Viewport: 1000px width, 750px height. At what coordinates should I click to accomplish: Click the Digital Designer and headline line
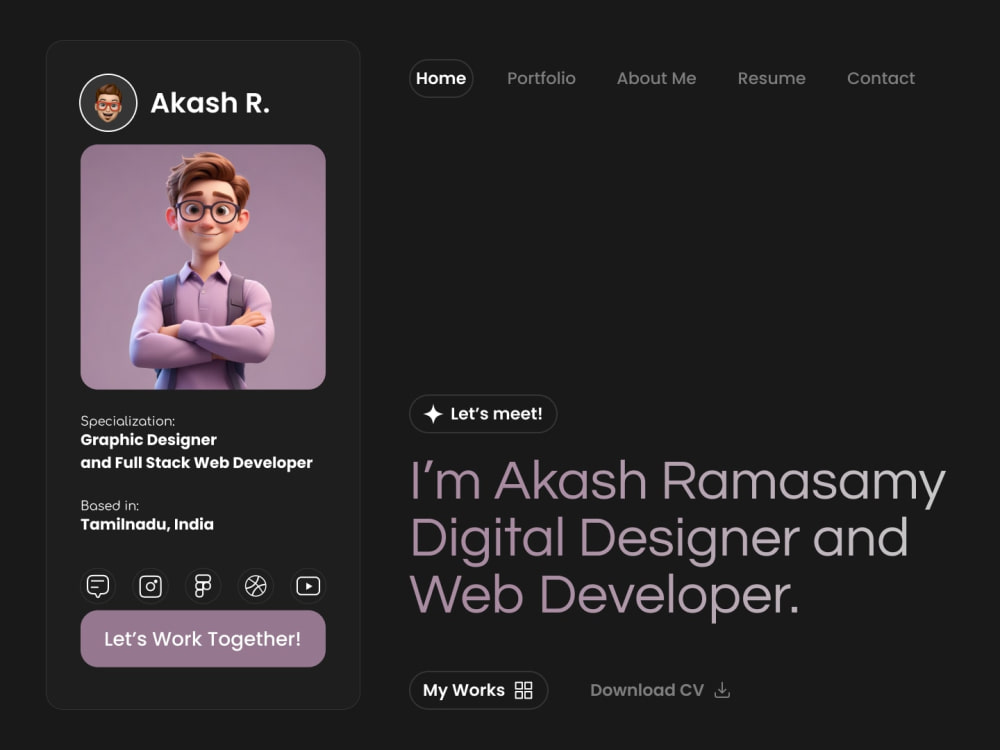(659, 539)
